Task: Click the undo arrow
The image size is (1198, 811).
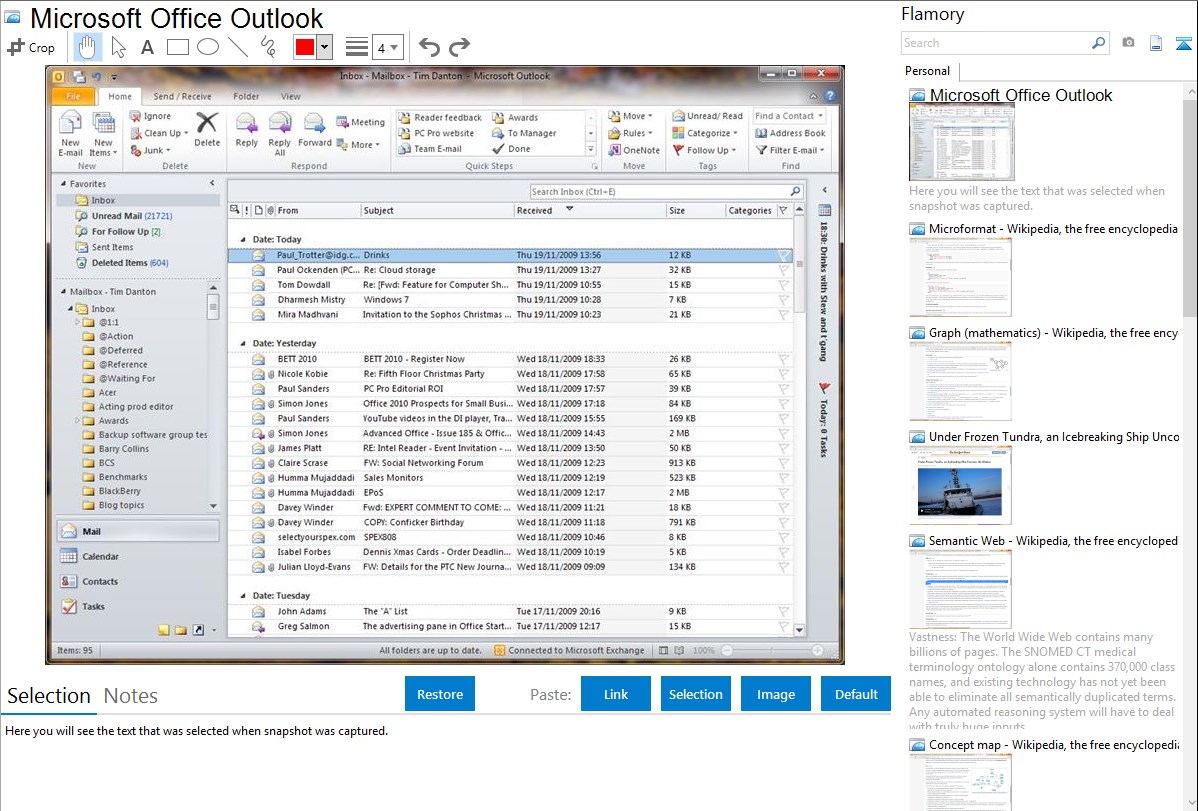Action: coord(429,47)
